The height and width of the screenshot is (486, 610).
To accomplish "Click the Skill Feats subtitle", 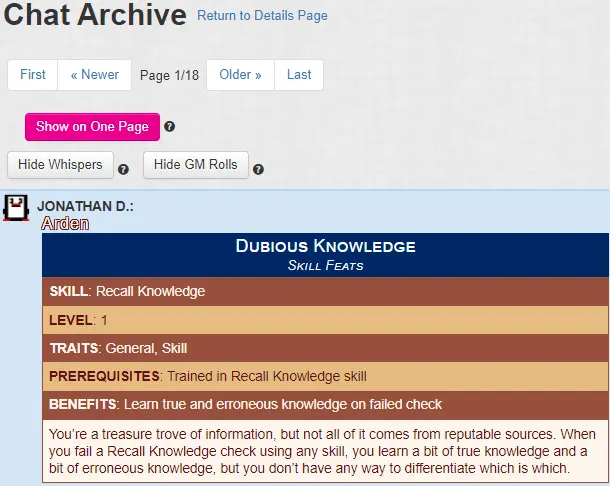I will pyautogui.click(x=326, y=265).
